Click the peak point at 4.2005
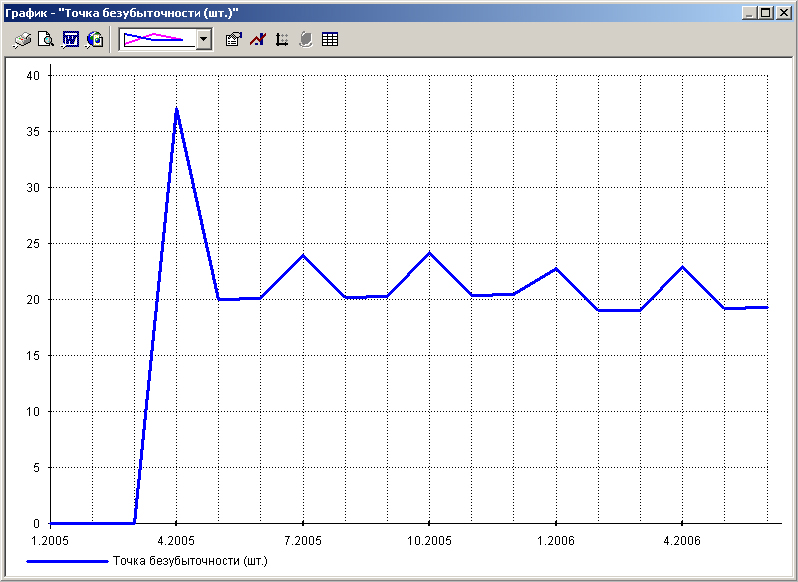Image resolution: width=798 pixels, height=582 pixels. pos(176,109)
